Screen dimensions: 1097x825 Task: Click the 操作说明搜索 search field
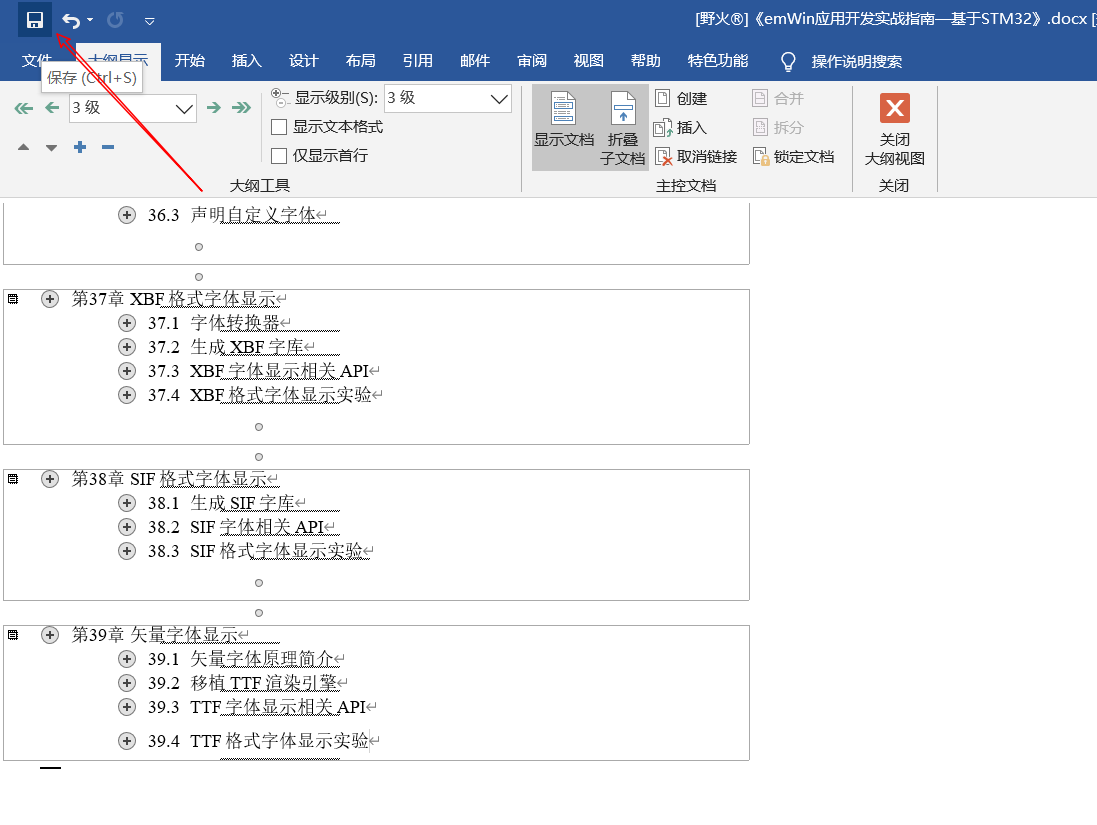(x=856, y=61)
